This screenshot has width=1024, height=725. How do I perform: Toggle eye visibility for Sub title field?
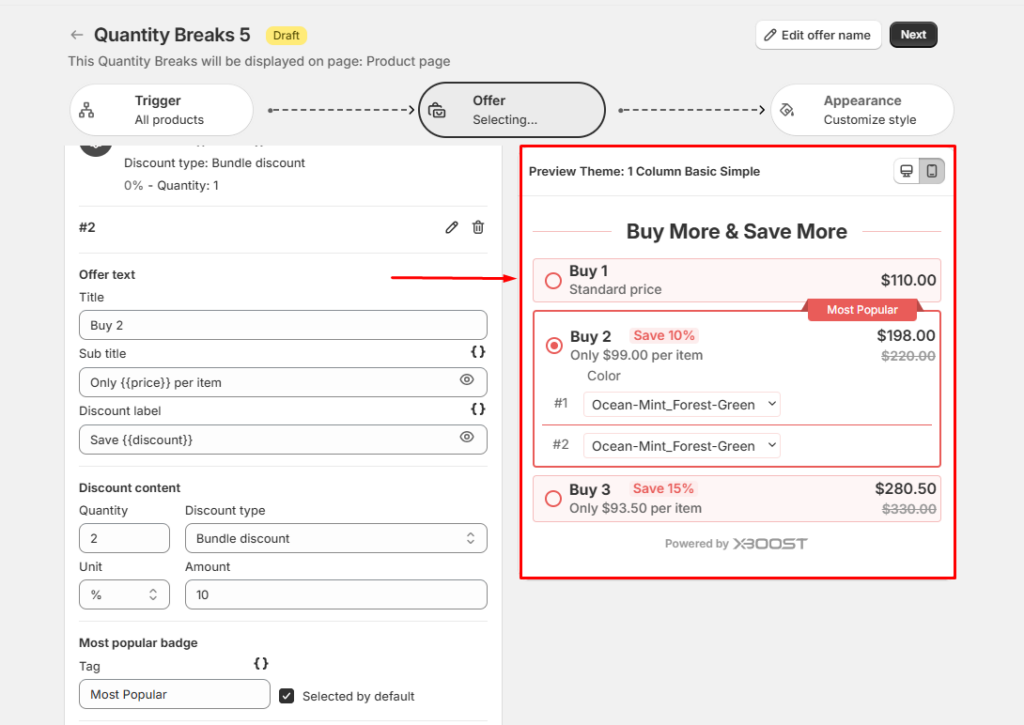coord(466,380)
